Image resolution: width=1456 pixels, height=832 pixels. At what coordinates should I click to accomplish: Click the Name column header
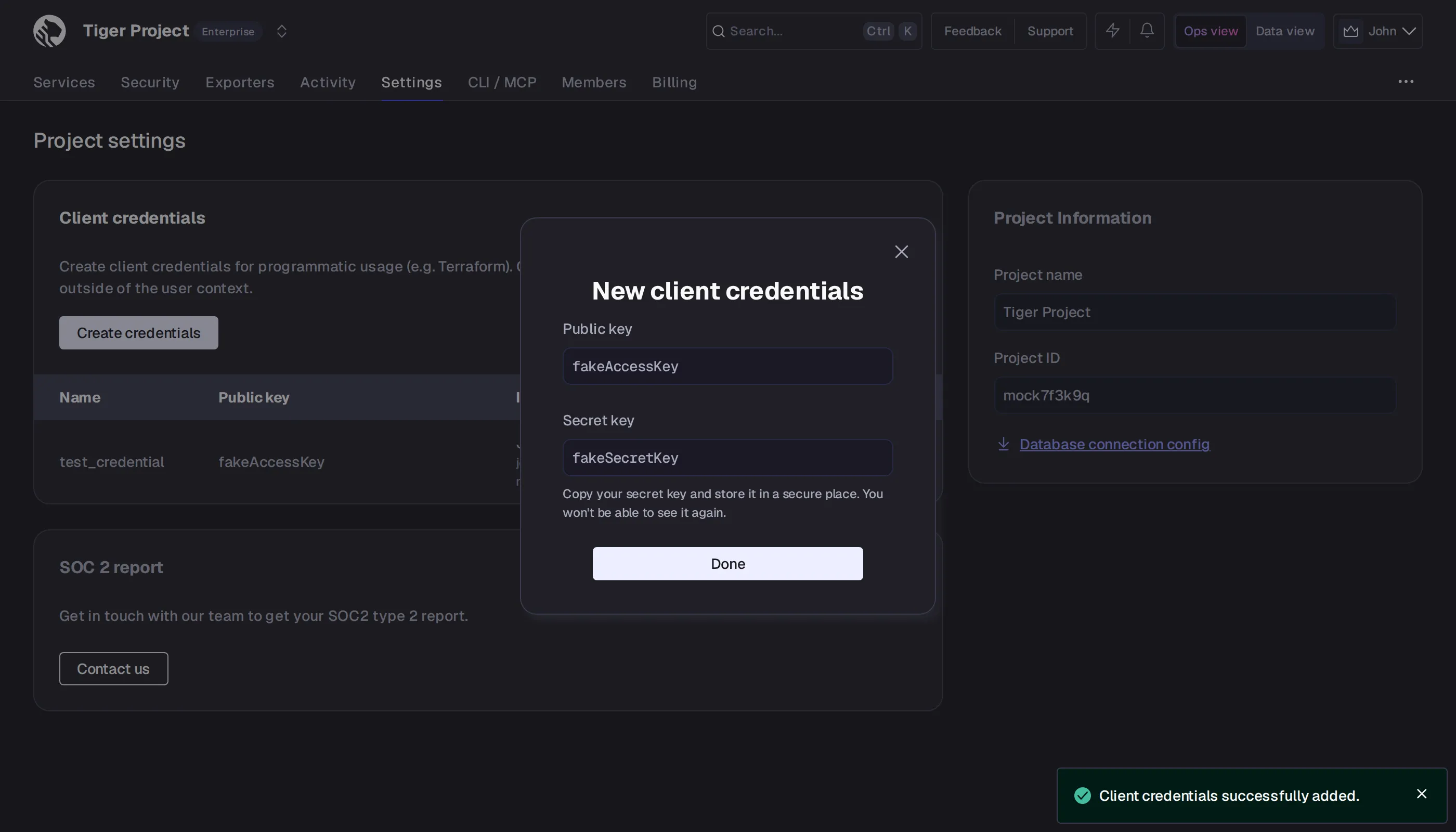click(80, 397)
